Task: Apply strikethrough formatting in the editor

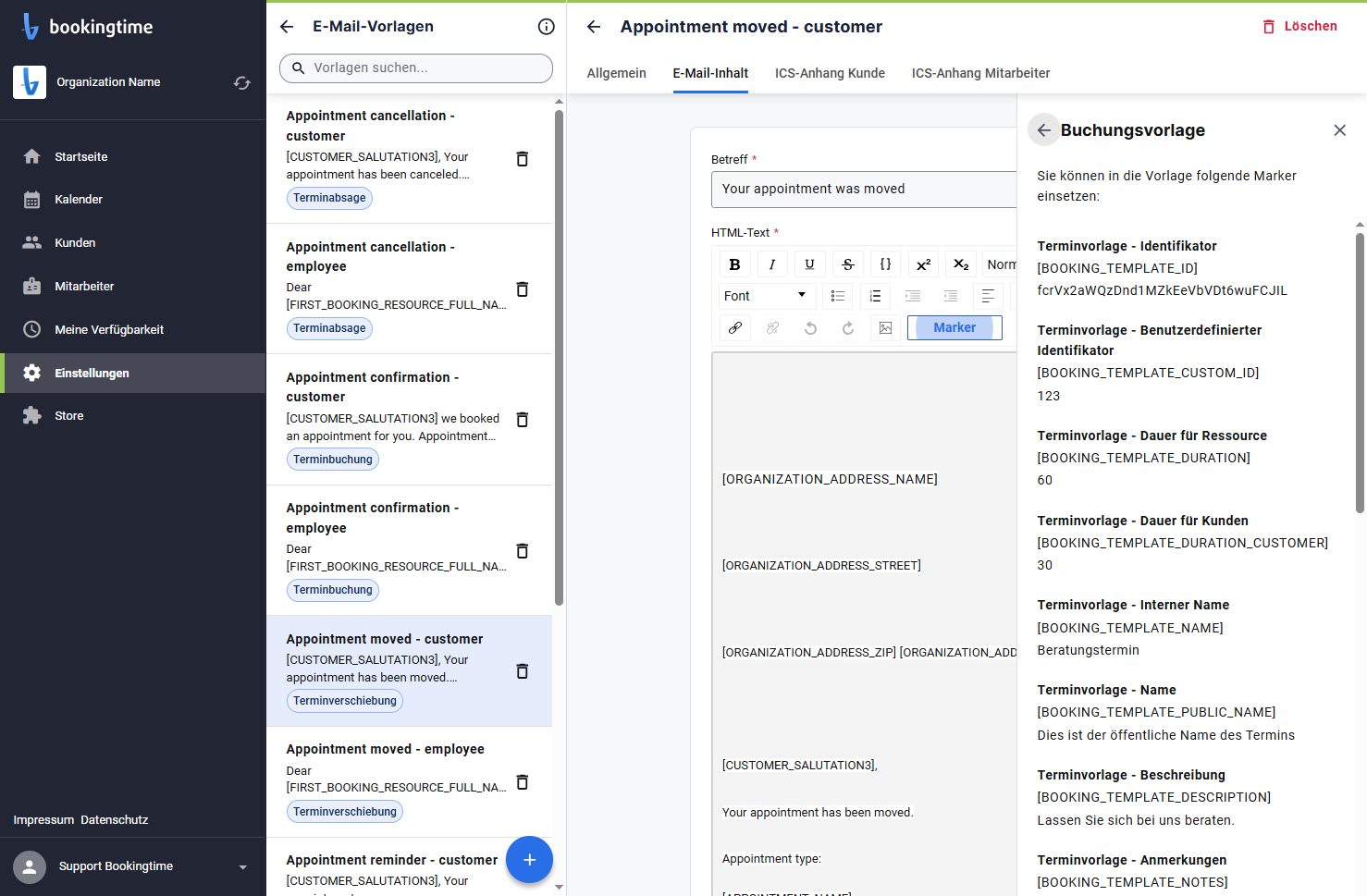Action: pyautogui.click(x=848, y=264)
